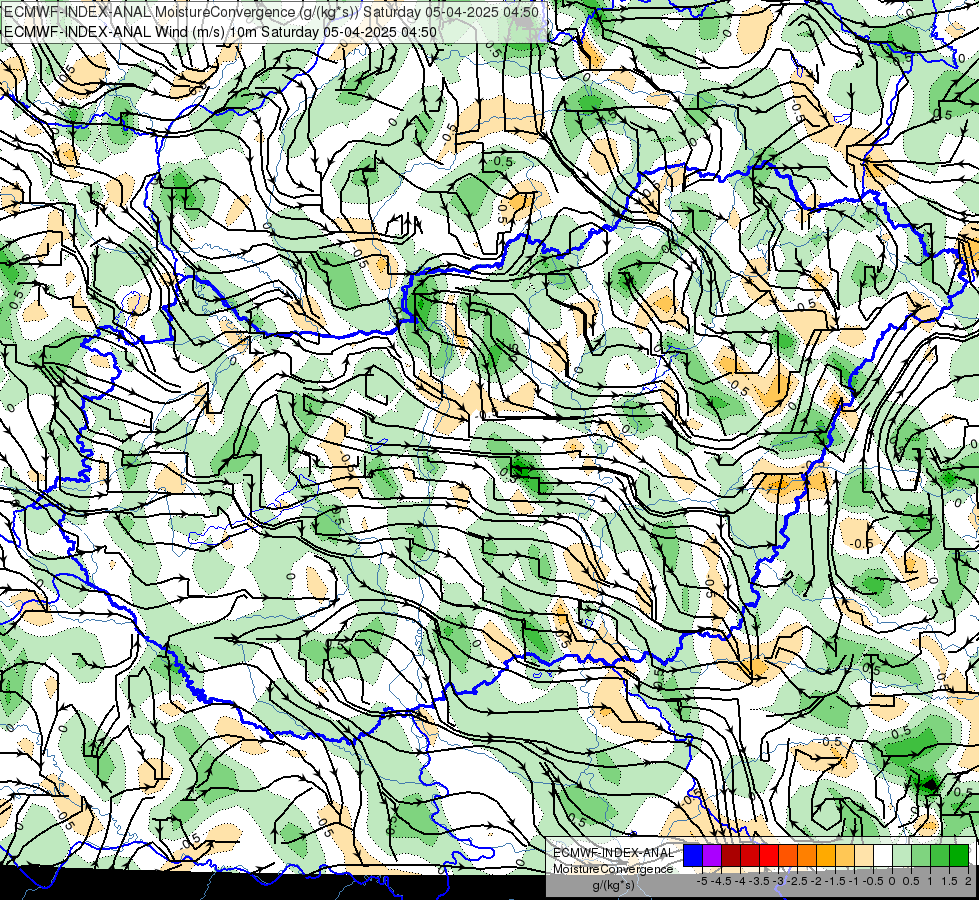Click the '-4.5' value on the legend scale
This screenshot has height=900, width=979.
[721, 881]
